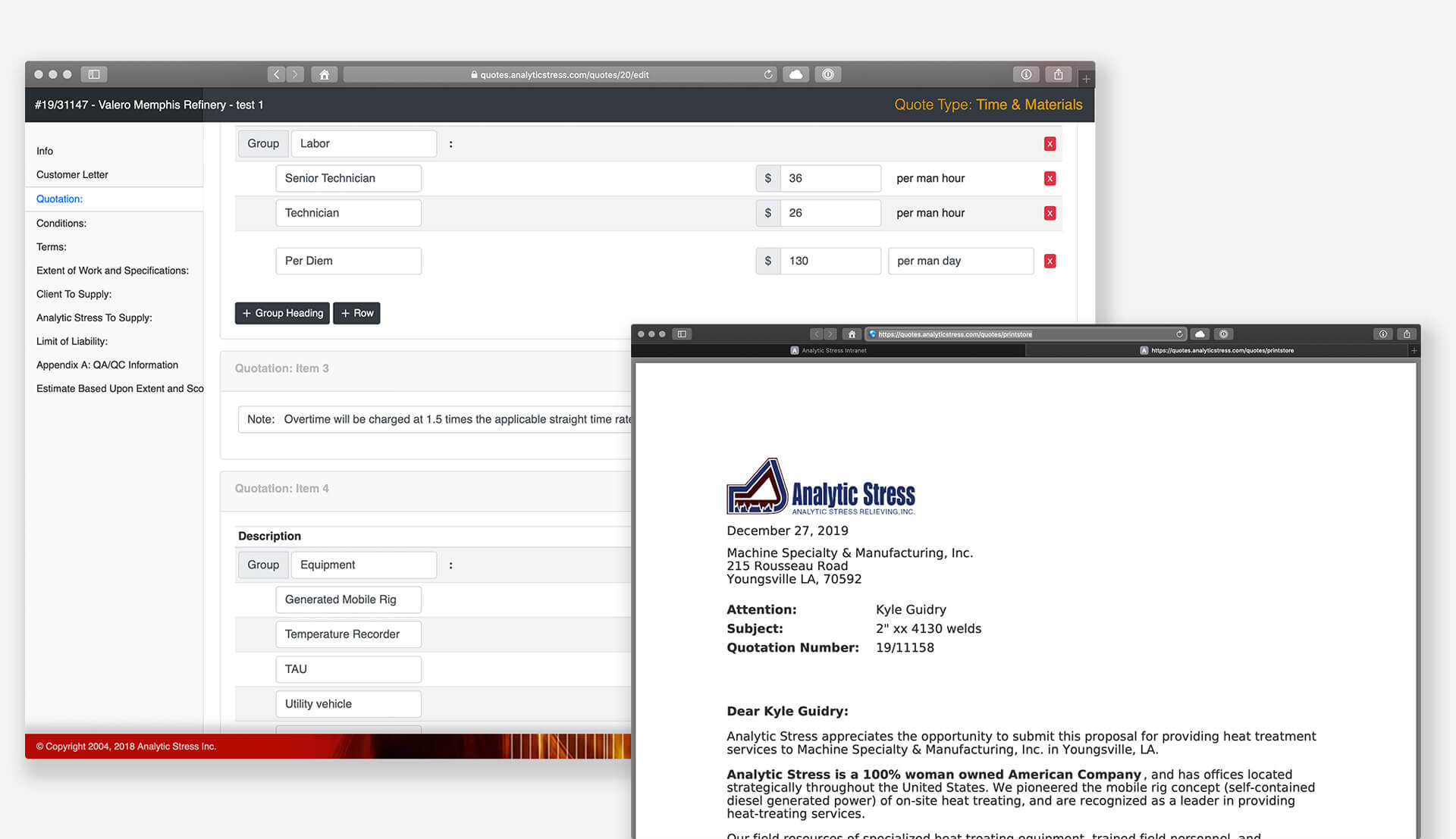
Task: Open info icon in front window toolbar
Action: [x=1382, y=334]
